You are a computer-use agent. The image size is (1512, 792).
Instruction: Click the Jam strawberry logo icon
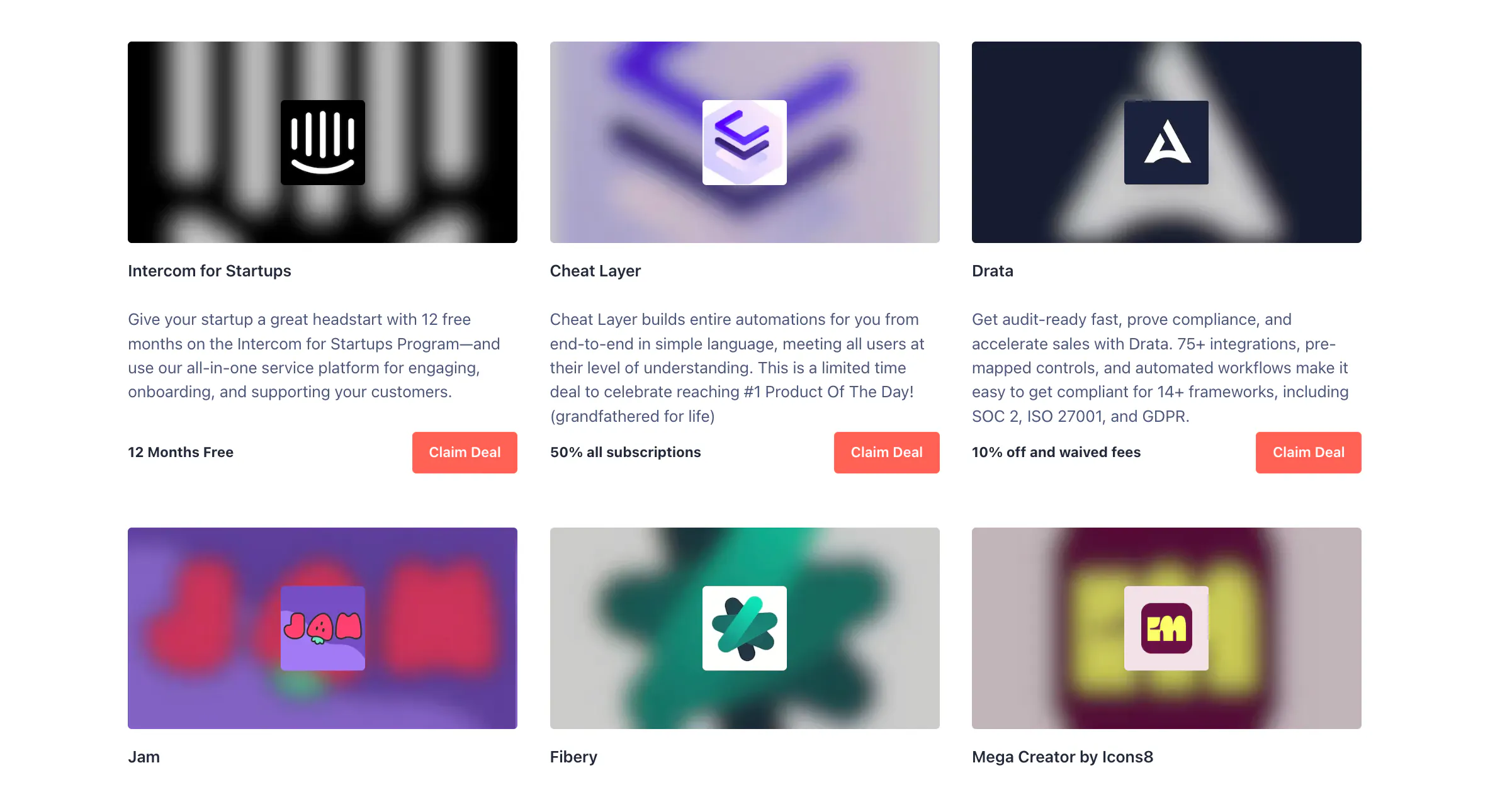322,628
